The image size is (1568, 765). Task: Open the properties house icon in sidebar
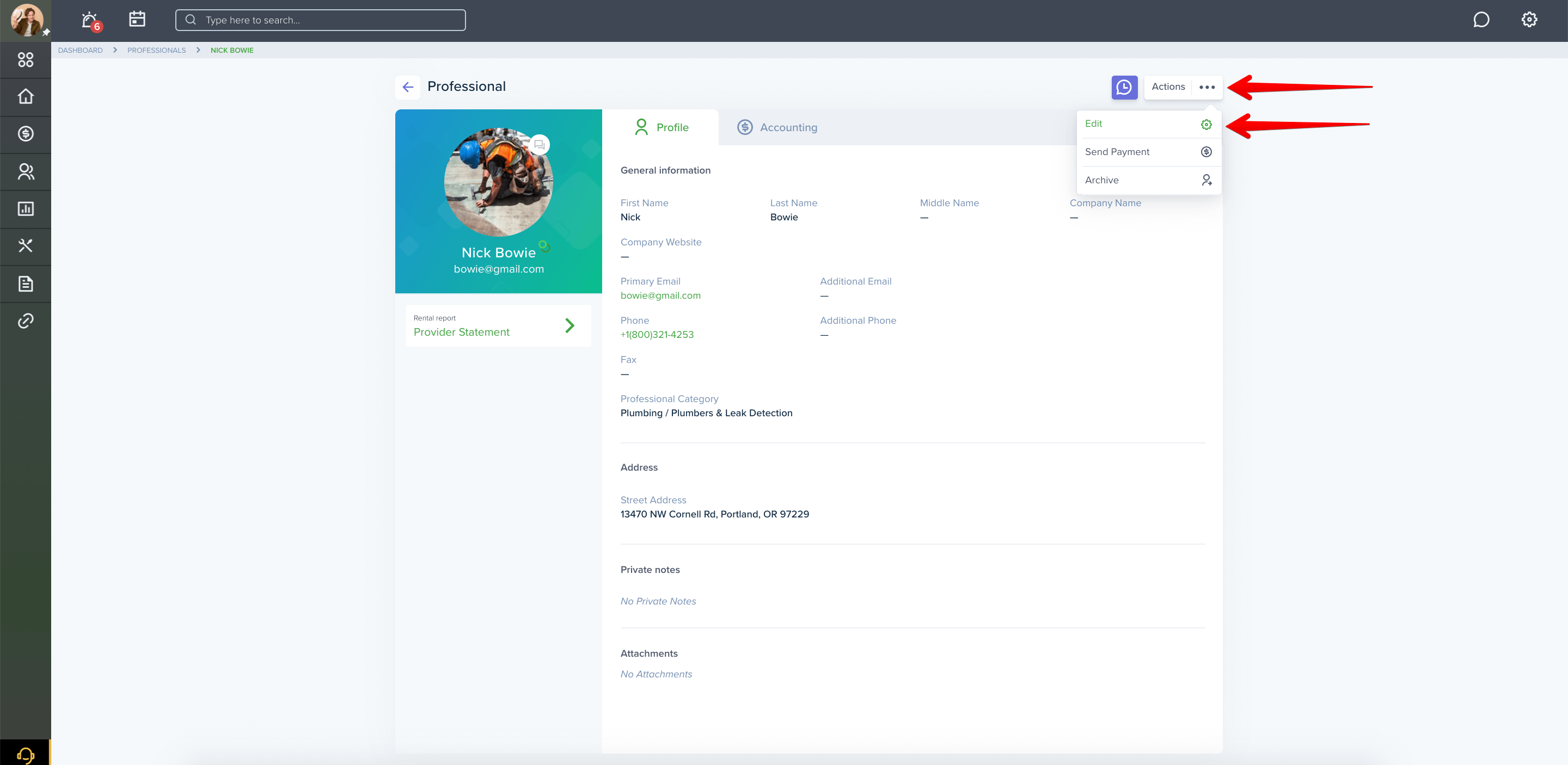click(x=26, y=97)
